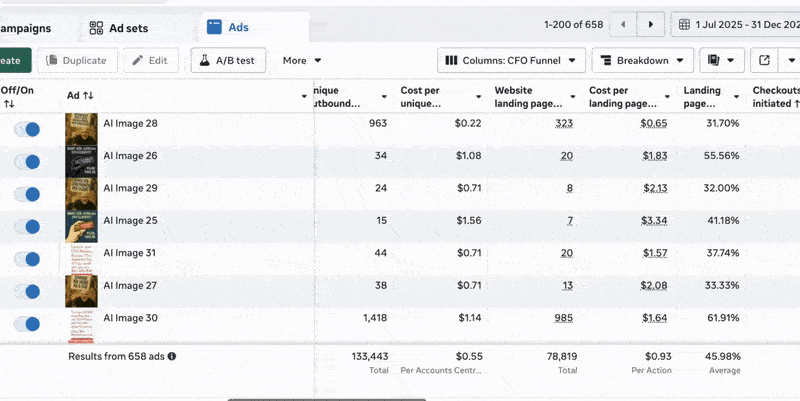Click the A/B test flask button
This screenshot has height=401, width=800.
[228, 60]
